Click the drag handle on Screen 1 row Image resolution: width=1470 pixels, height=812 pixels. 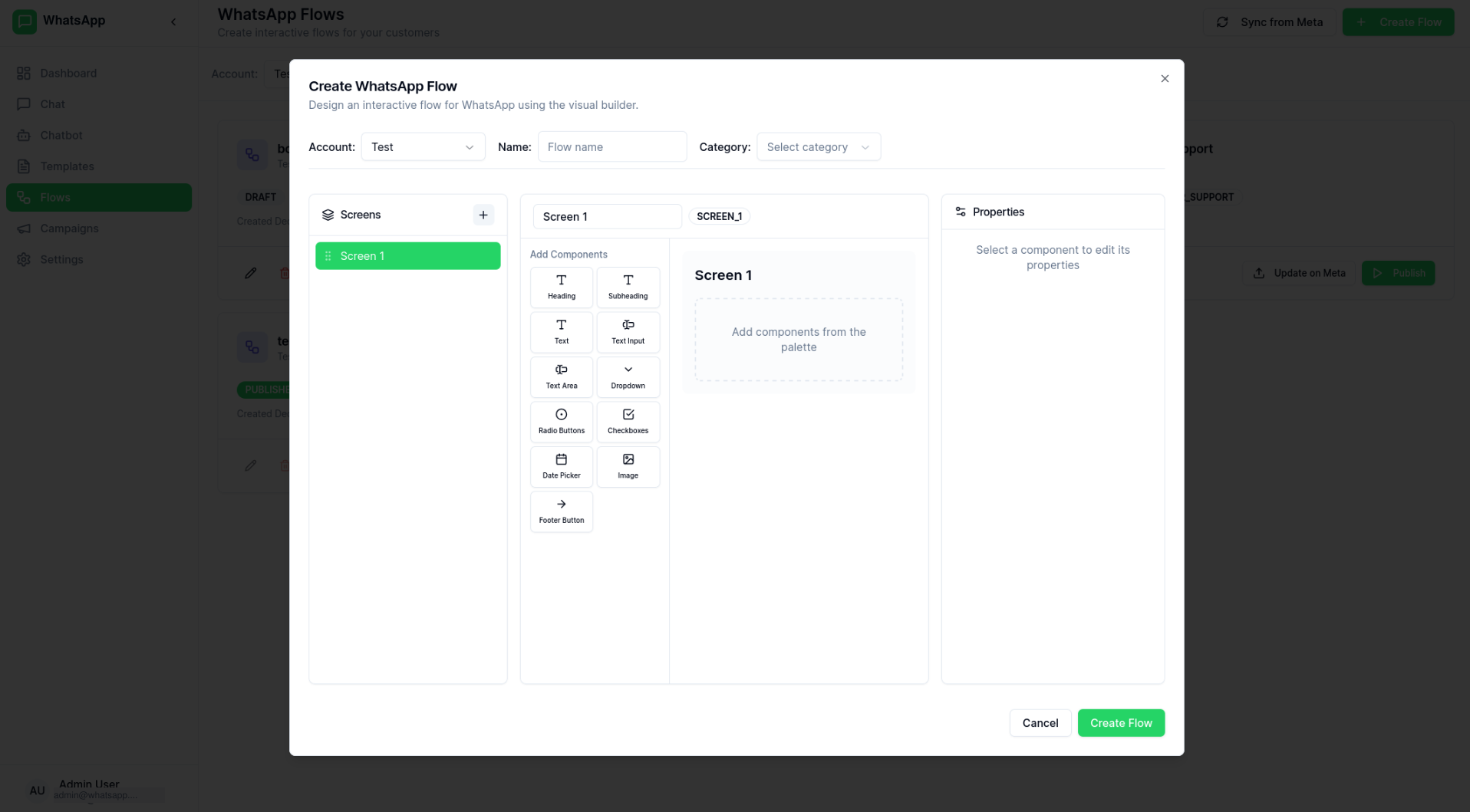coord(328,256)
